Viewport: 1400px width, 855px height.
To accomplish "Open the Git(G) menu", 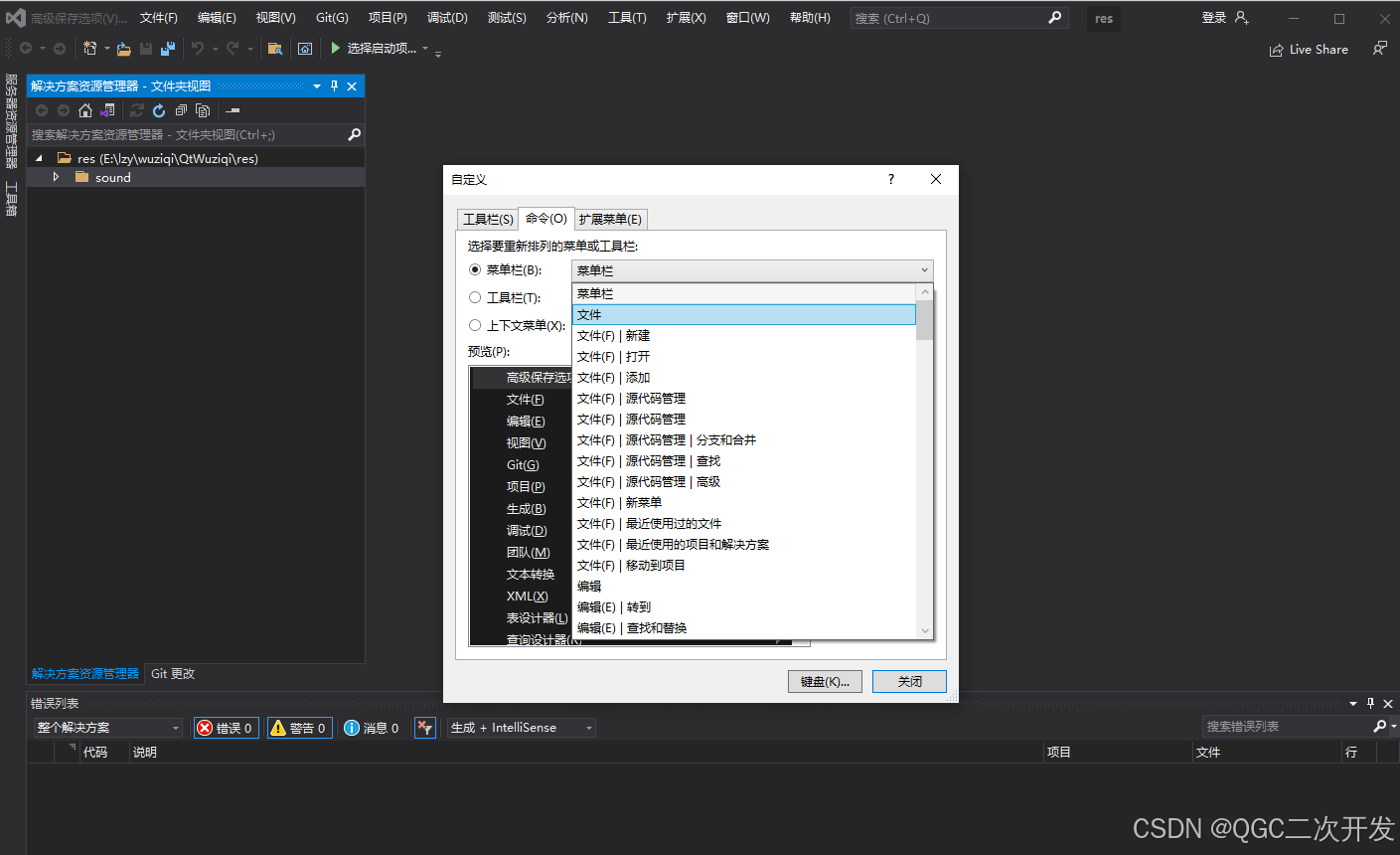I will point(331,16).
